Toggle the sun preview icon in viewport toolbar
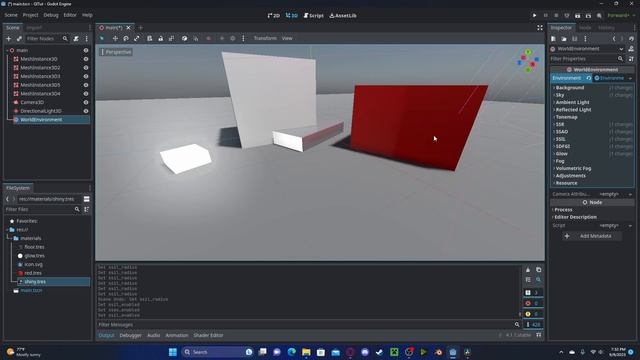The image size is (640, 360). click(x=222, y=38)
